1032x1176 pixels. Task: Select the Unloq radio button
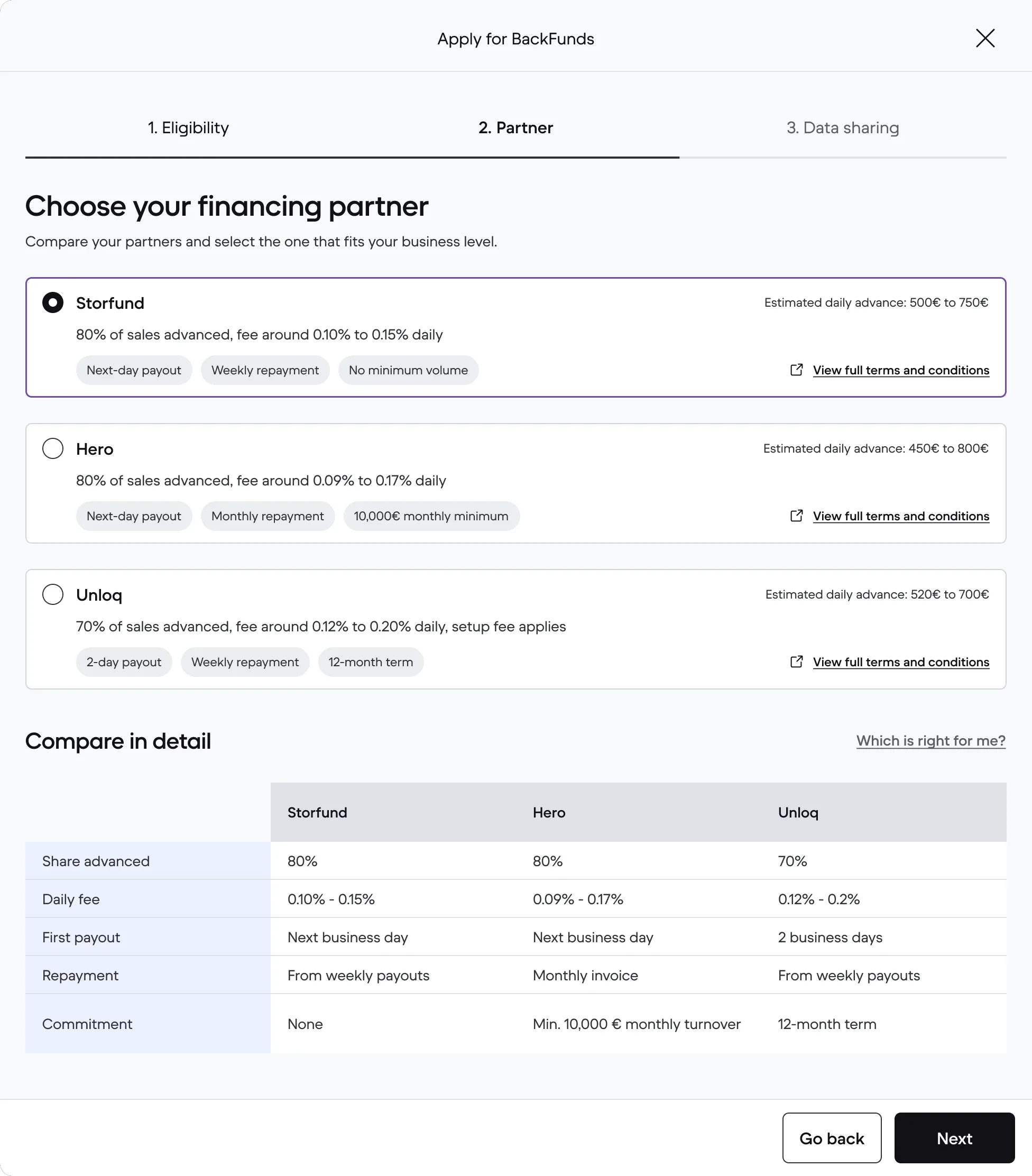(x=53, y=594)
